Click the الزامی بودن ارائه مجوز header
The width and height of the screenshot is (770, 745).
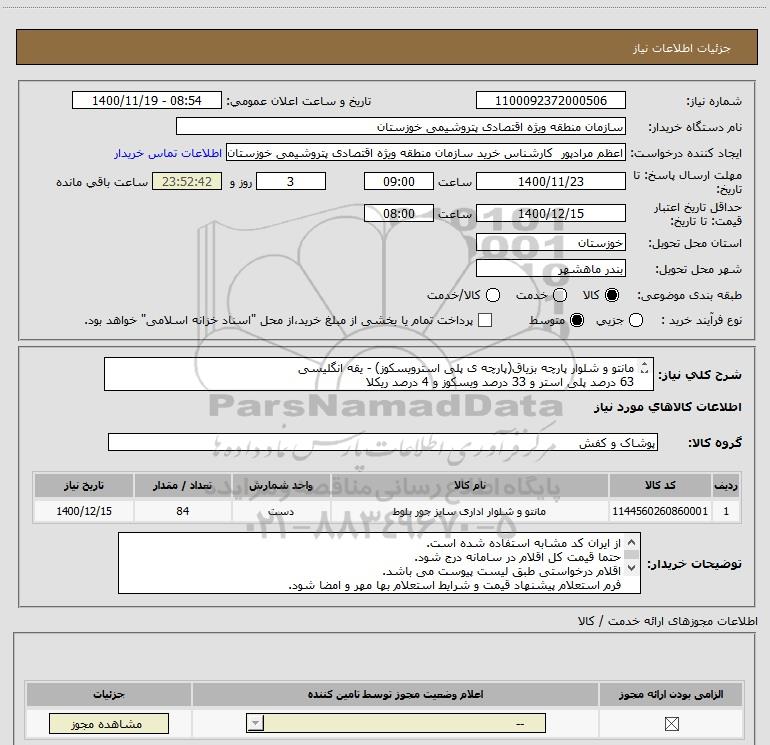(x=671, y=694)
